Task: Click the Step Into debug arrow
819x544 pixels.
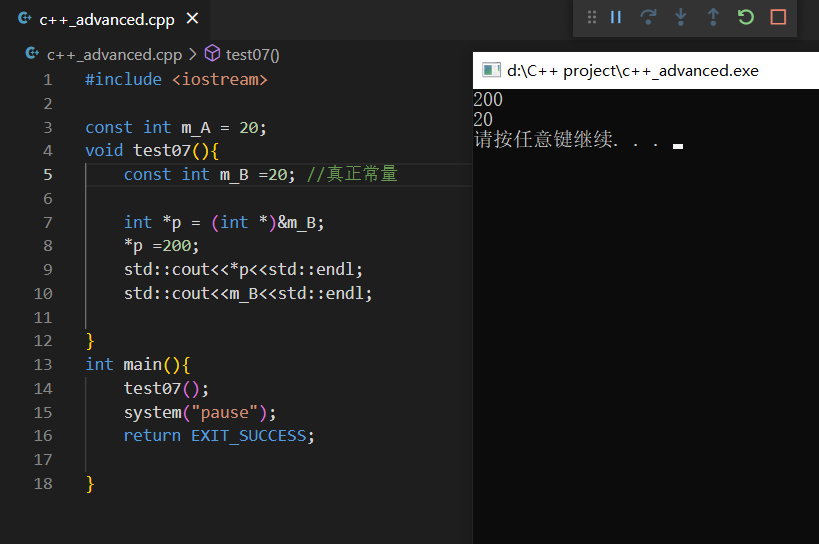Action: 681,17
